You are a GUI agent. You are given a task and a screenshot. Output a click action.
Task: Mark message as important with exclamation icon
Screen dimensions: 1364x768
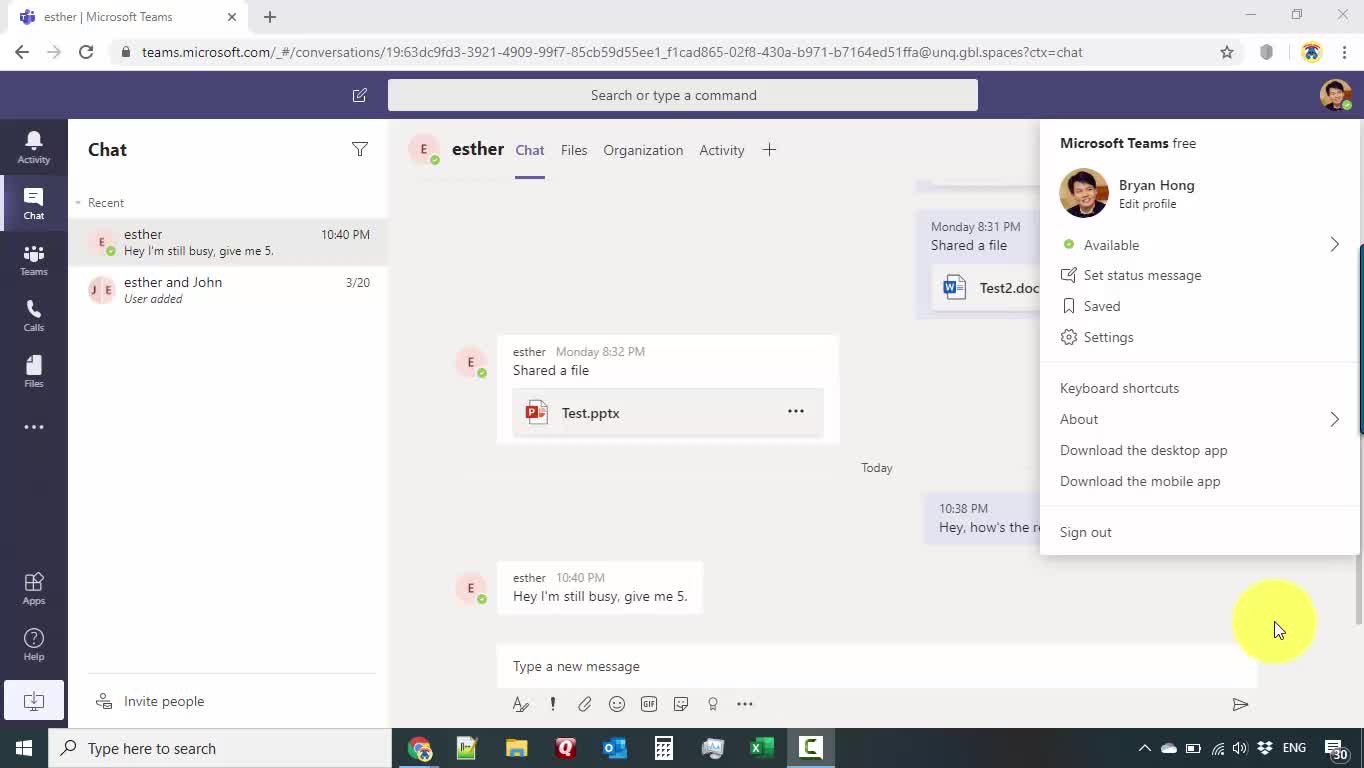click(552, 704)
